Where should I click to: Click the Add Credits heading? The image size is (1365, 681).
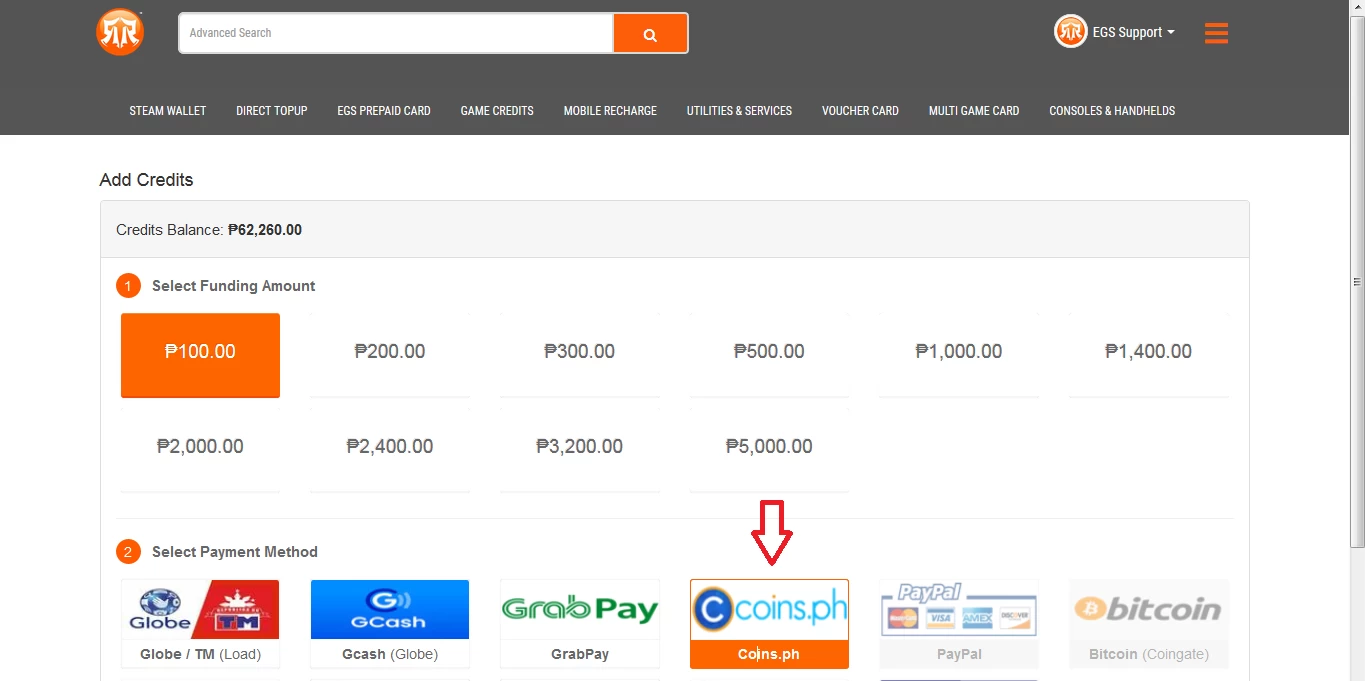147,180
